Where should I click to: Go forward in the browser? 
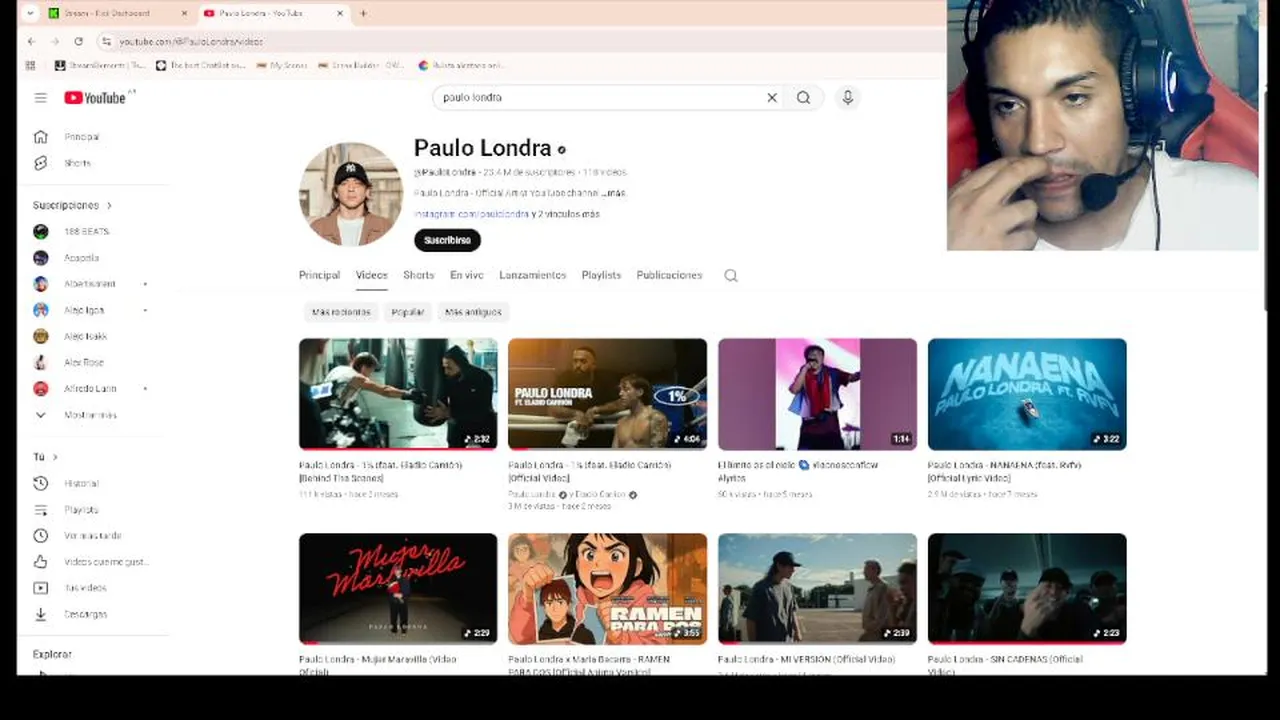pyautogui.click(x=54, y=41)
